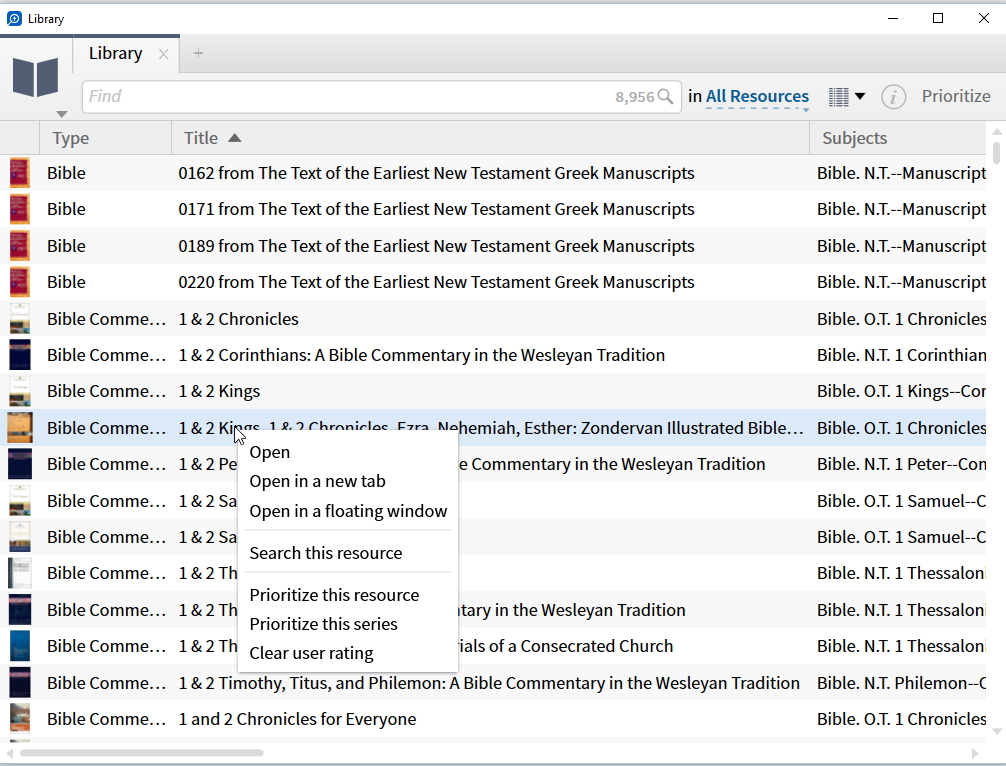
Task: Click cover thumbnail for 1 & 2 Chronicles
Action: coord(20,319)
